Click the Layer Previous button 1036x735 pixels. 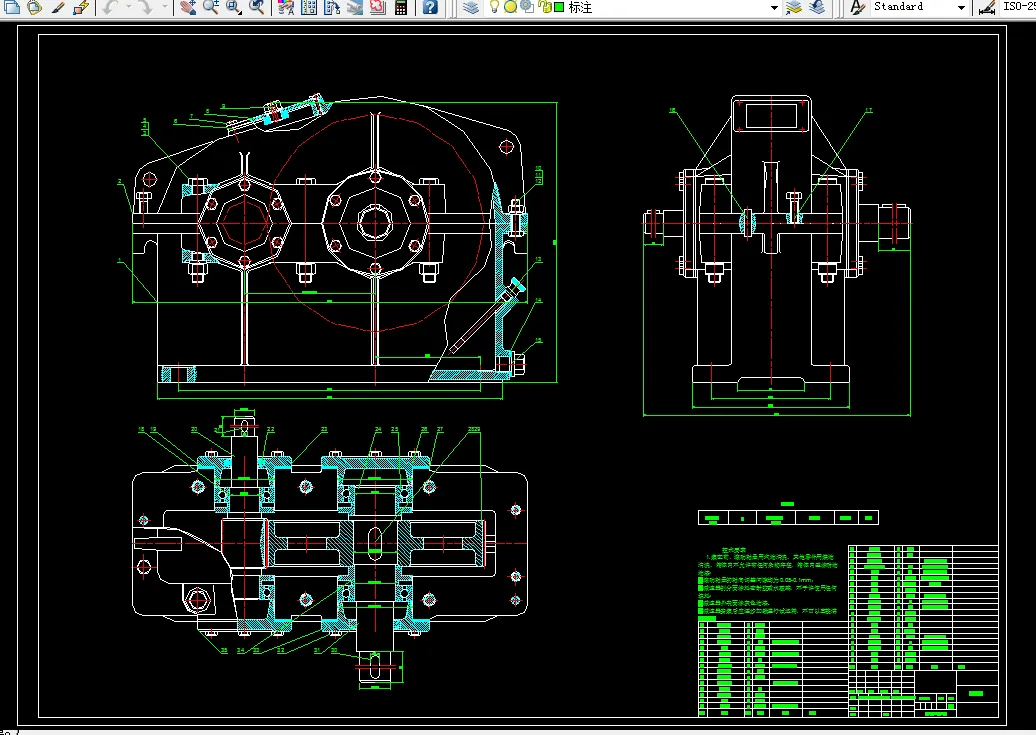[817, 7]
